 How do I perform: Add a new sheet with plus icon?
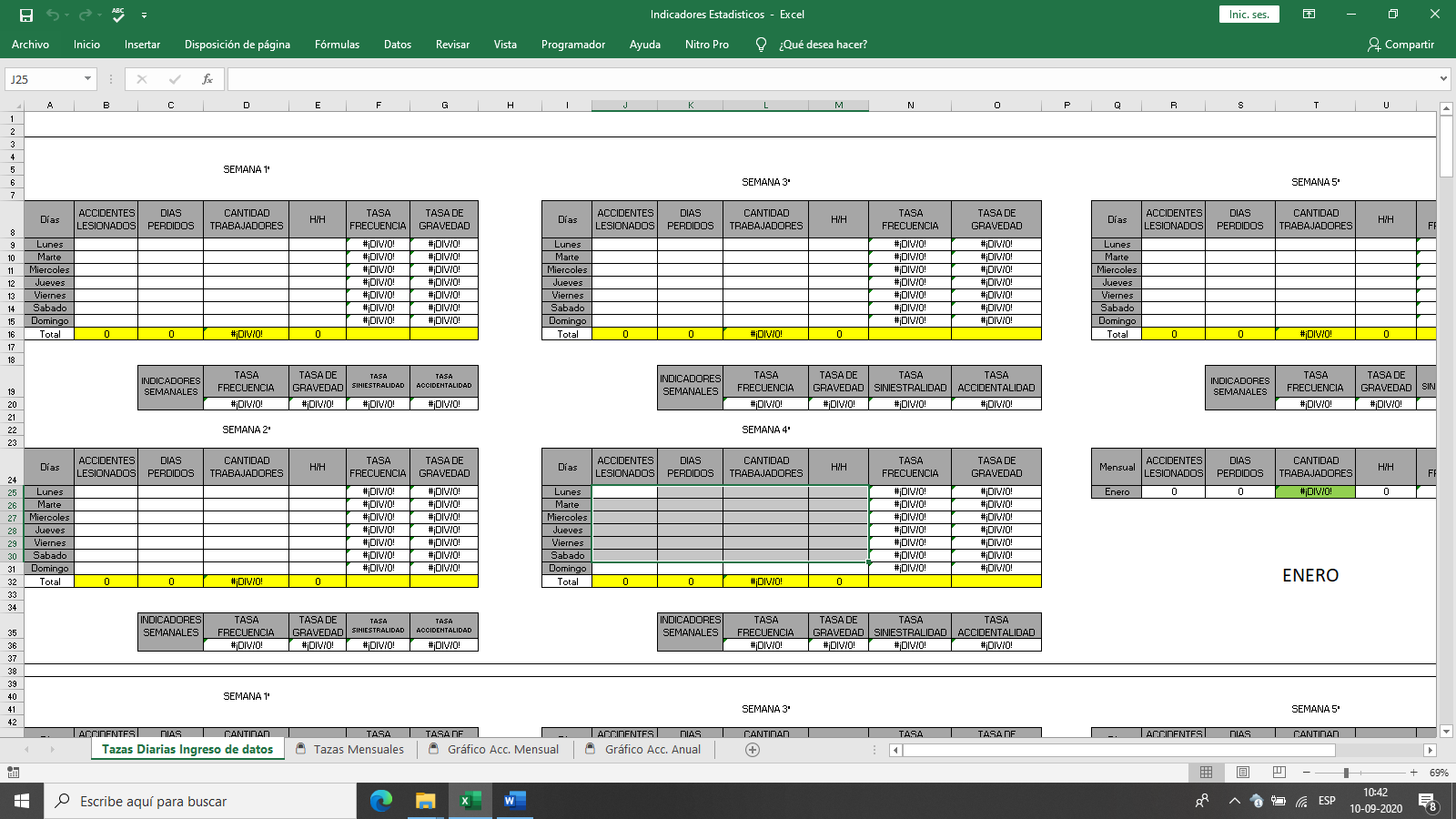[x=753, y=750]
